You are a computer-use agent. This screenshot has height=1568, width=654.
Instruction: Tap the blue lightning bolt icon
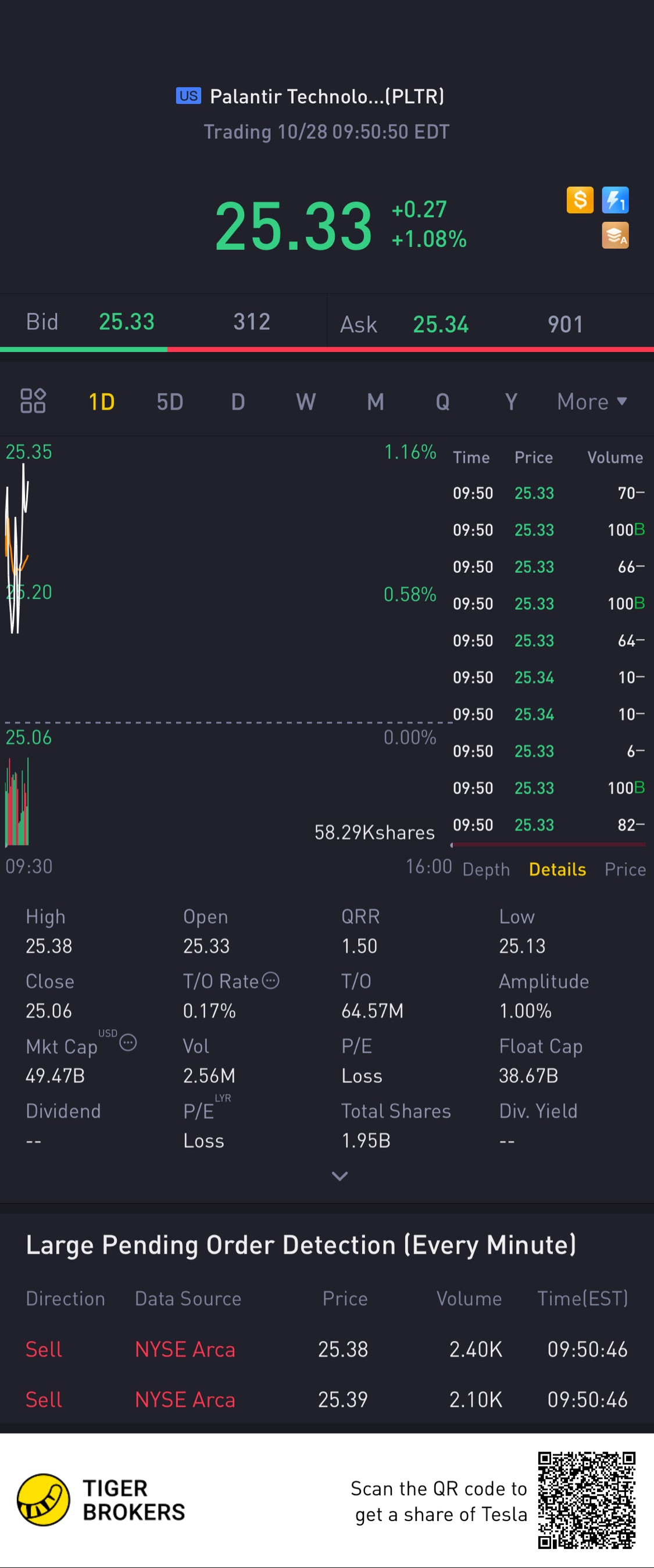pyautogui.click(x=615, y=200)
